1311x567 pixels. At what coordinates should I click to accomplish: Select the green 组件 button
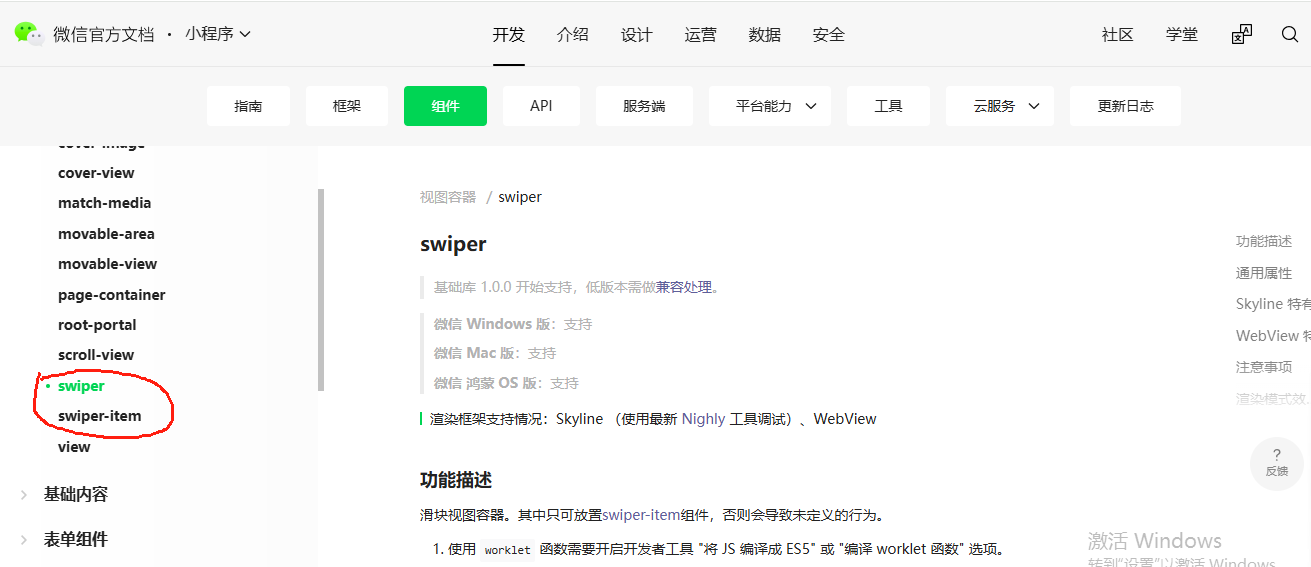point(445,106)
